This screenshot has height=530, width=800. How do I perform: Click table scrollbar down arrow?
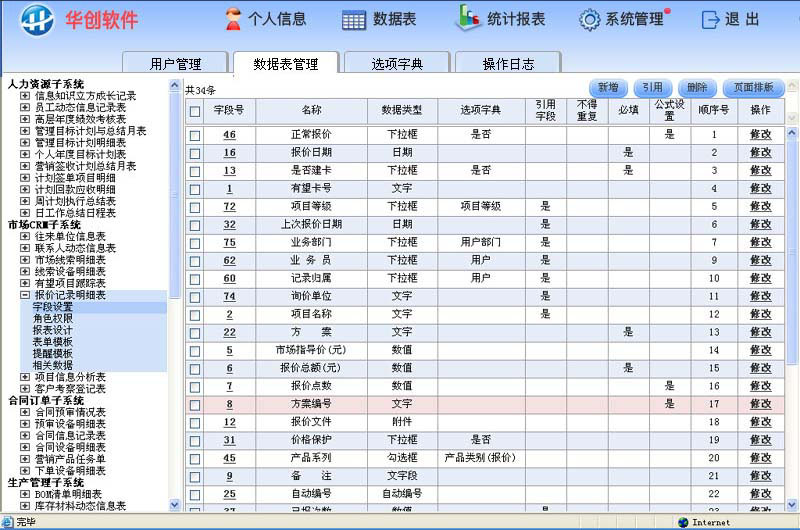(x=792, y=505)
